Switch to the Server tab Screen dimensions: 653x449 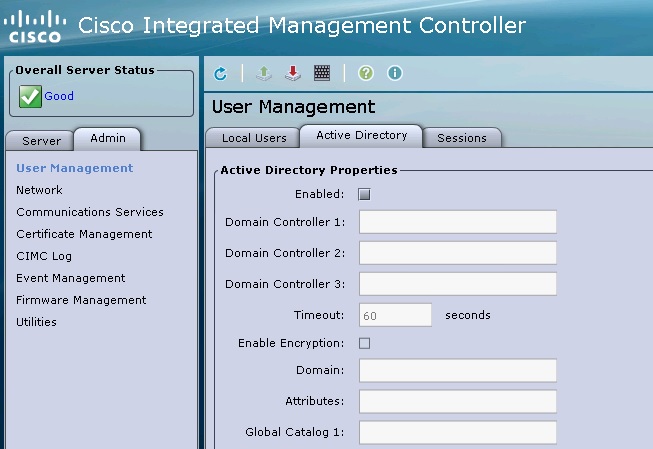coord(40,141)
